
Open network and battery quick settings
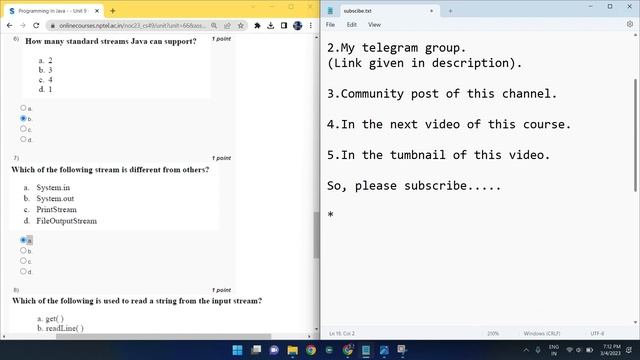pos(580,350)
